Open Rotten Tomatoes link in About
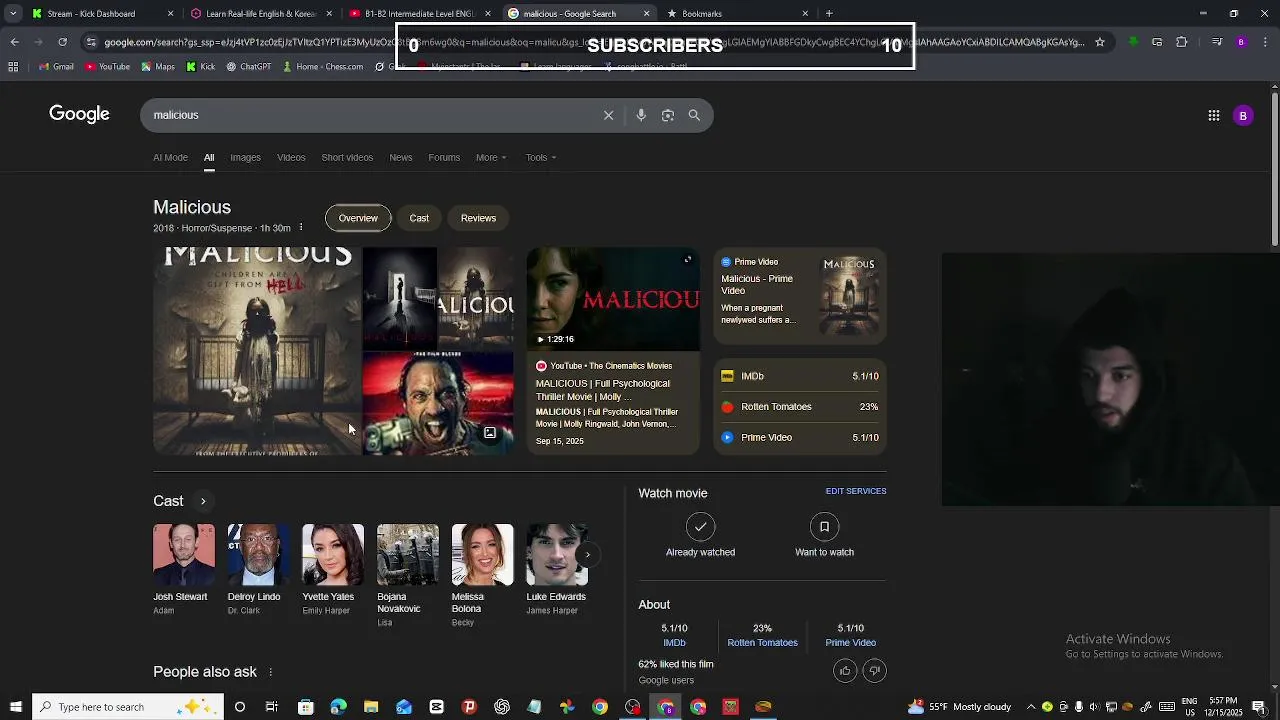This screenshot has width=1280, height=720. coord(762,642)
